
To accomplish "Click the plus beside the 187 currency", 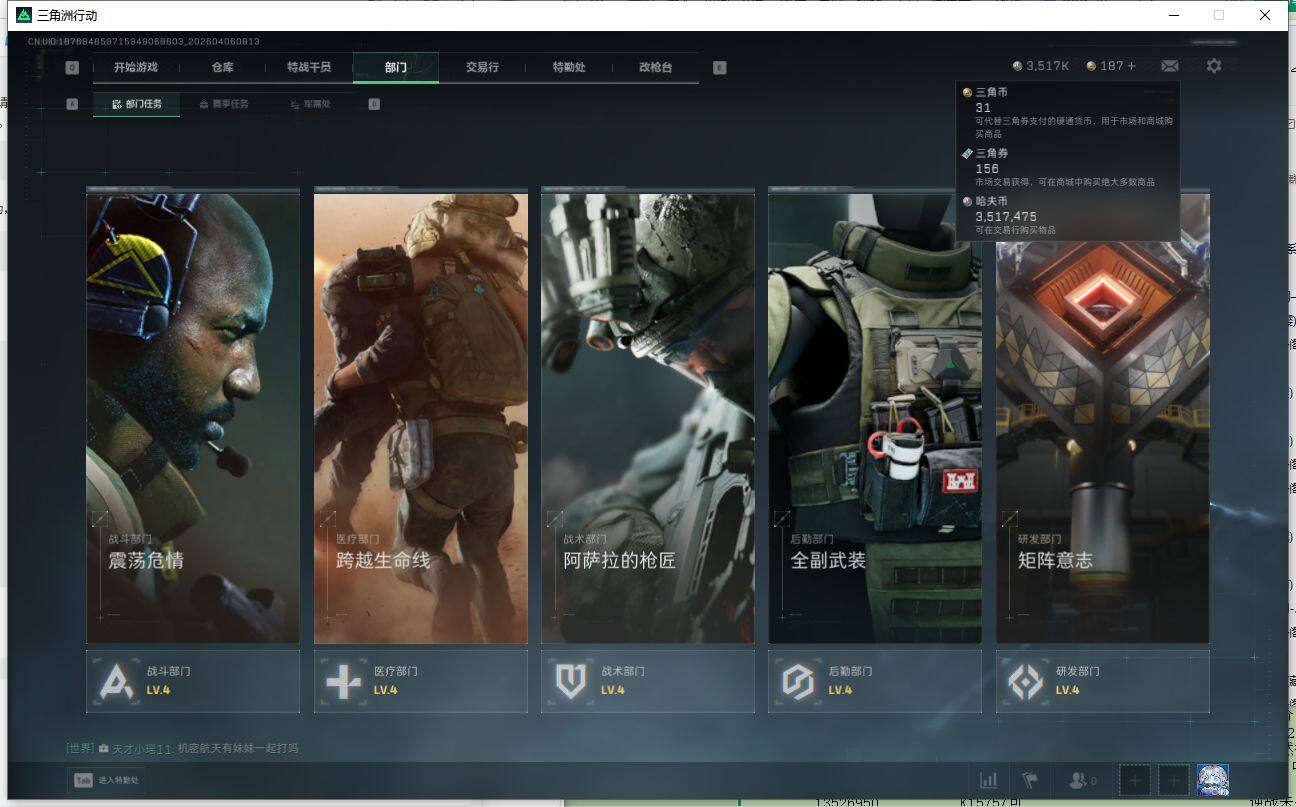I will coord(1131,66).
